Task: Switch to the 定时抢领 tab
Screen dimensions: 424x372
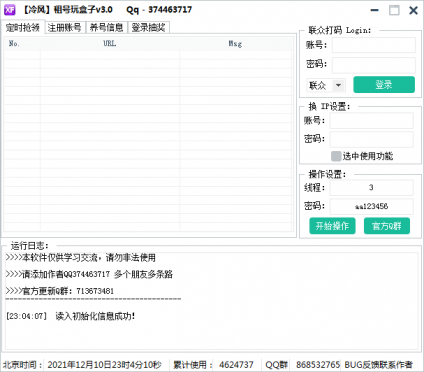Action: 23,27
